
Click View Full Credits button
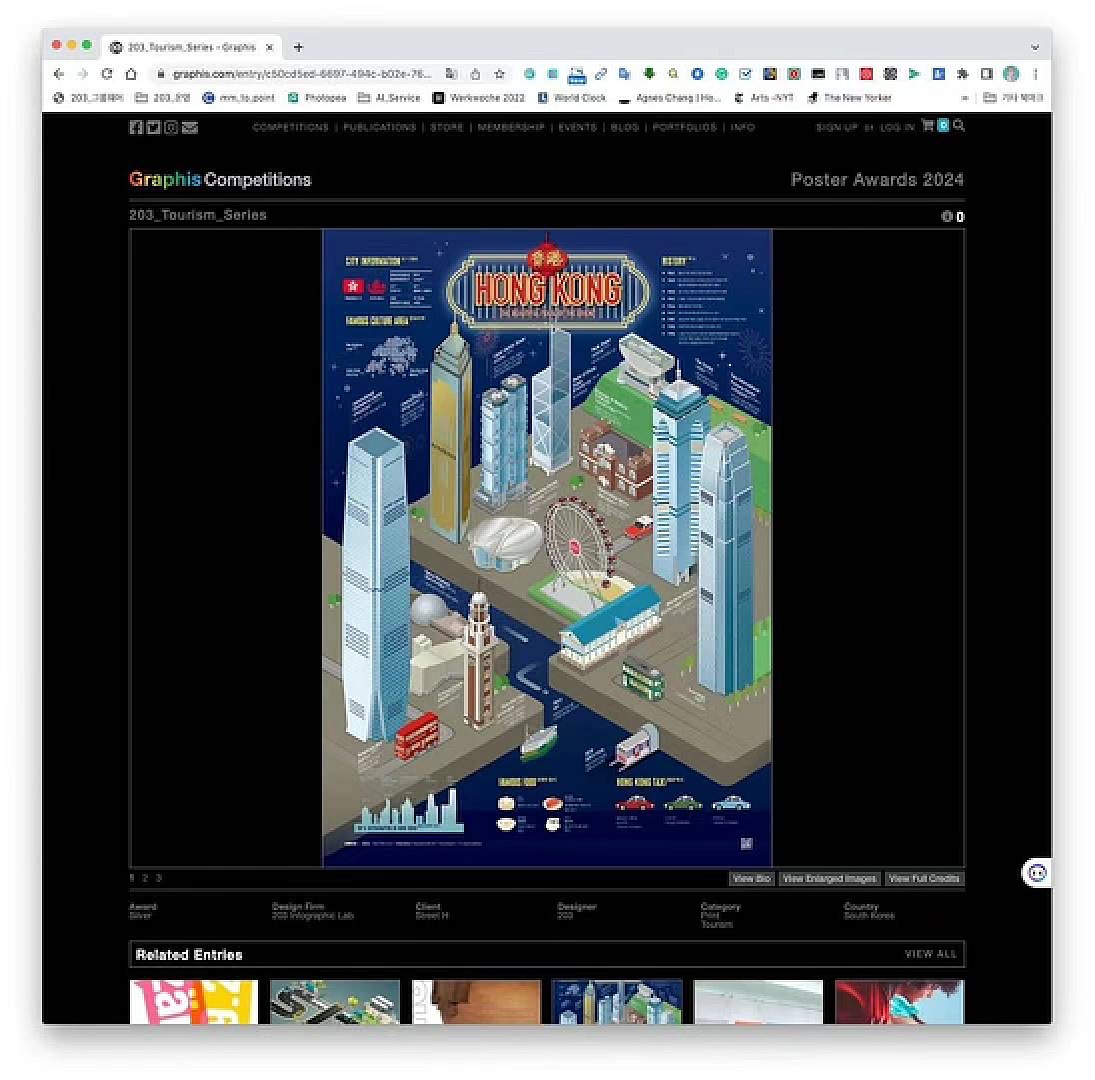924,878
